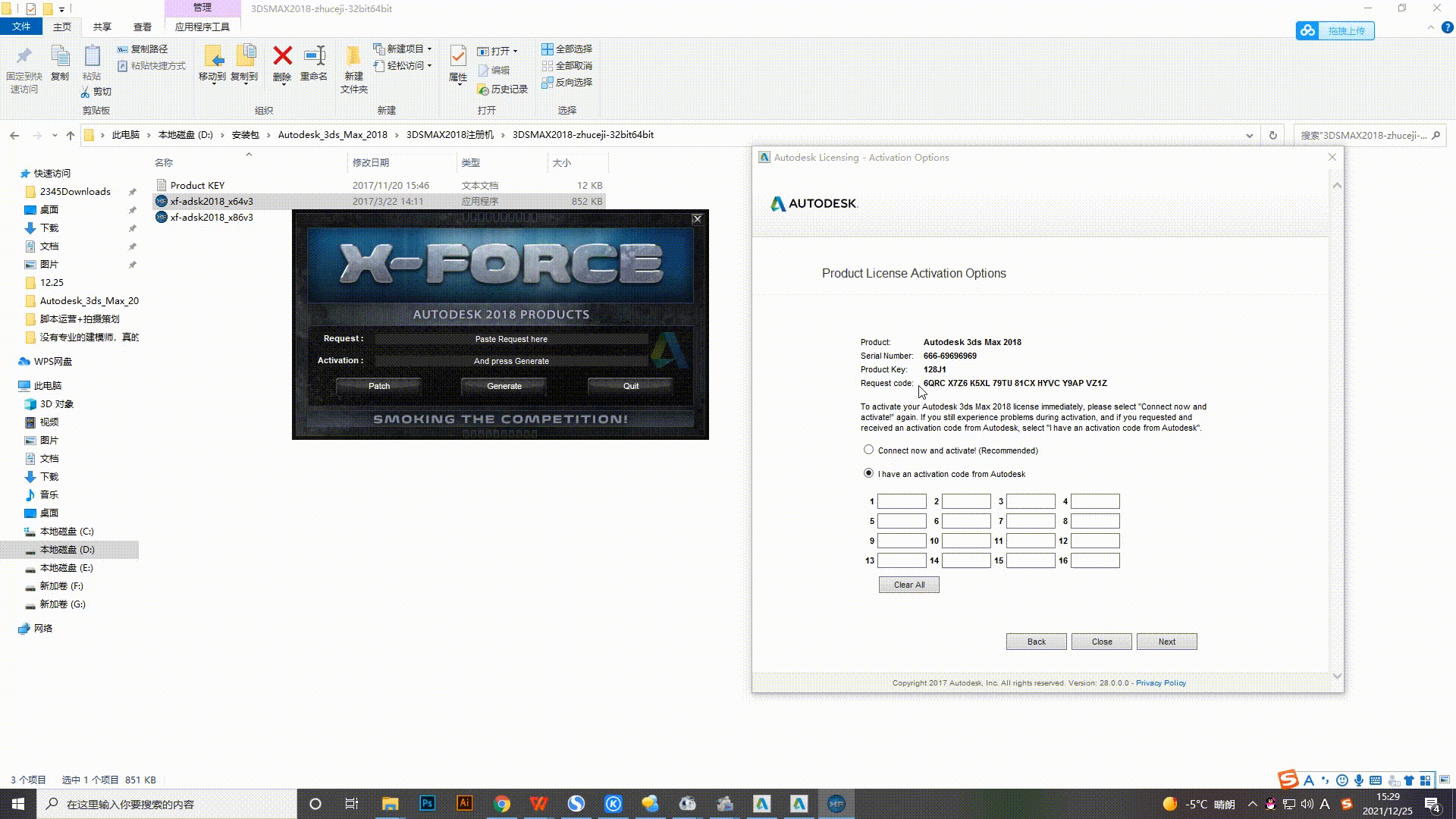Click the Illustrator taskbar icon
Image resolution: width=1456 pixels, height=819 pixels.
[464, 803]
